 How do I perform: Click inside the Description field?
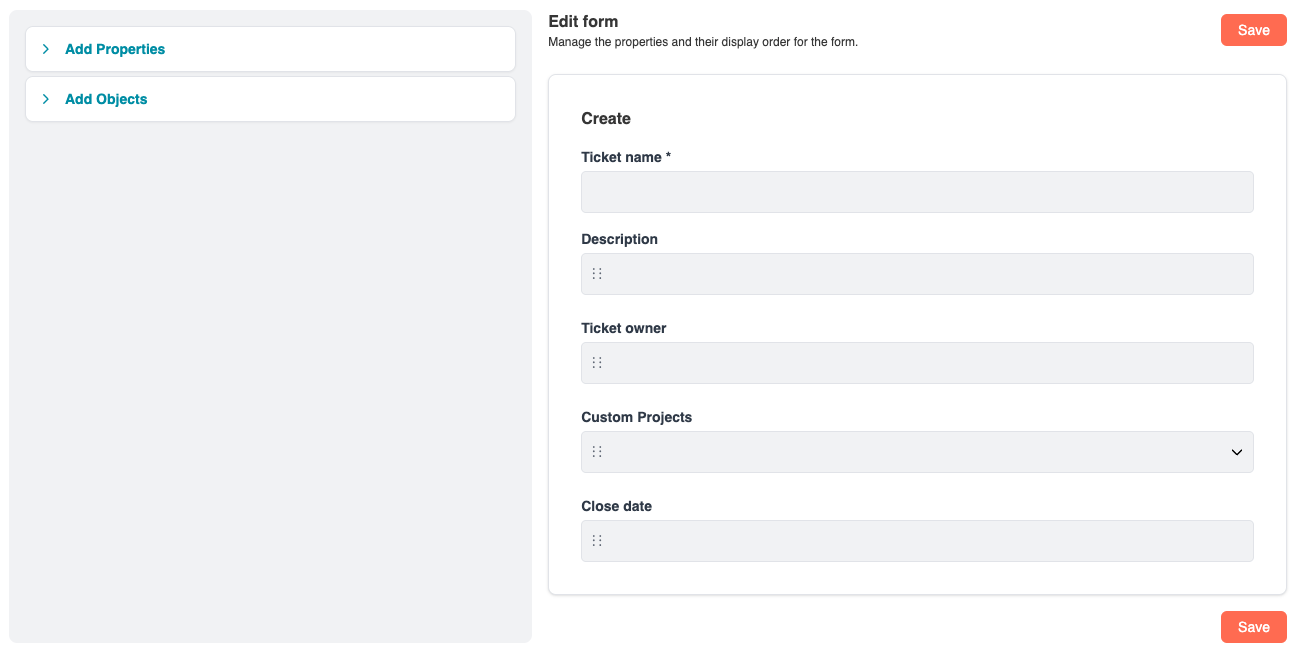pos(917,274)
